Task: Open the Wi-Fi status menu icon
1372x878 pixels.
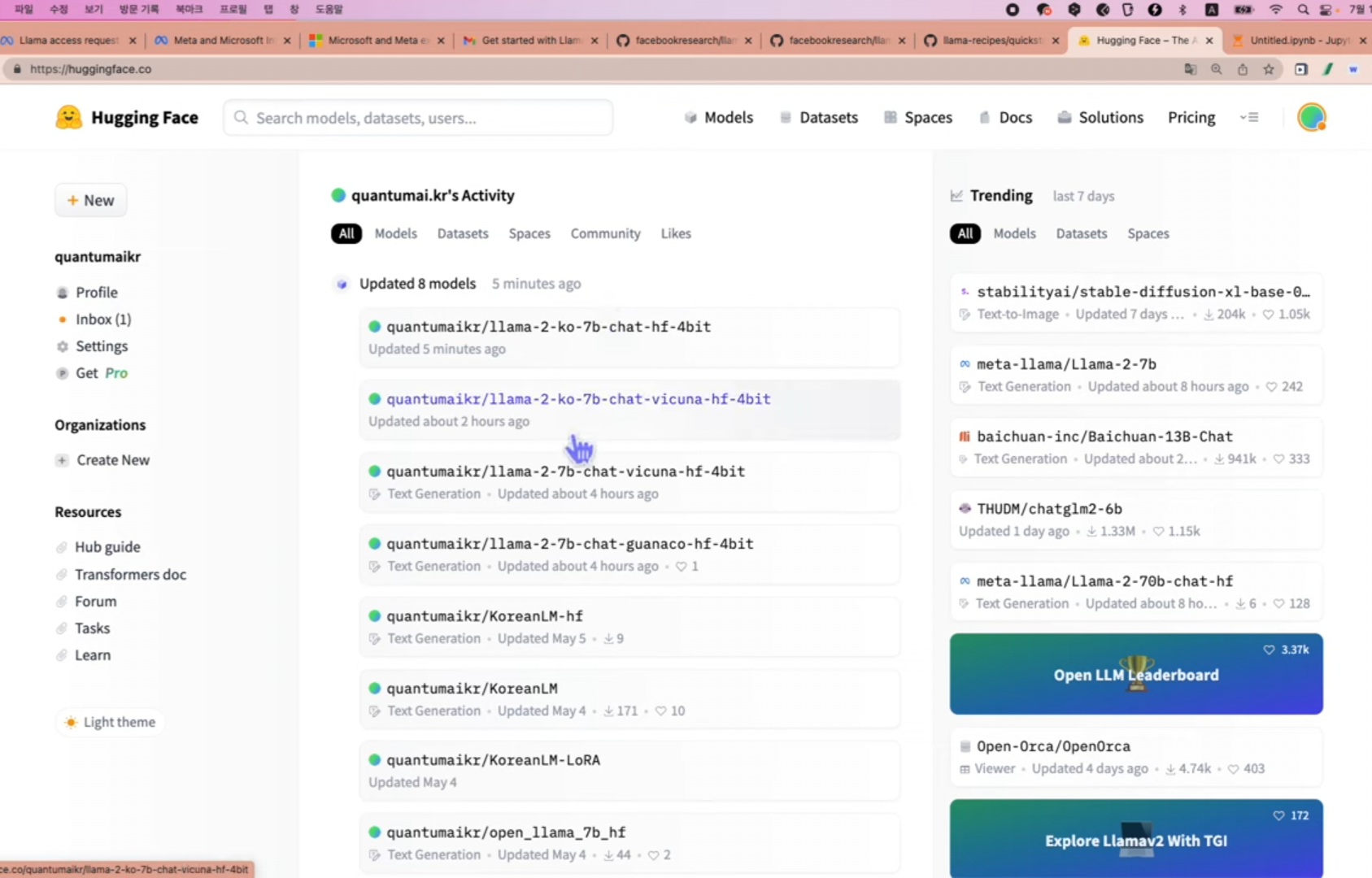Action: click(1276, 10)
